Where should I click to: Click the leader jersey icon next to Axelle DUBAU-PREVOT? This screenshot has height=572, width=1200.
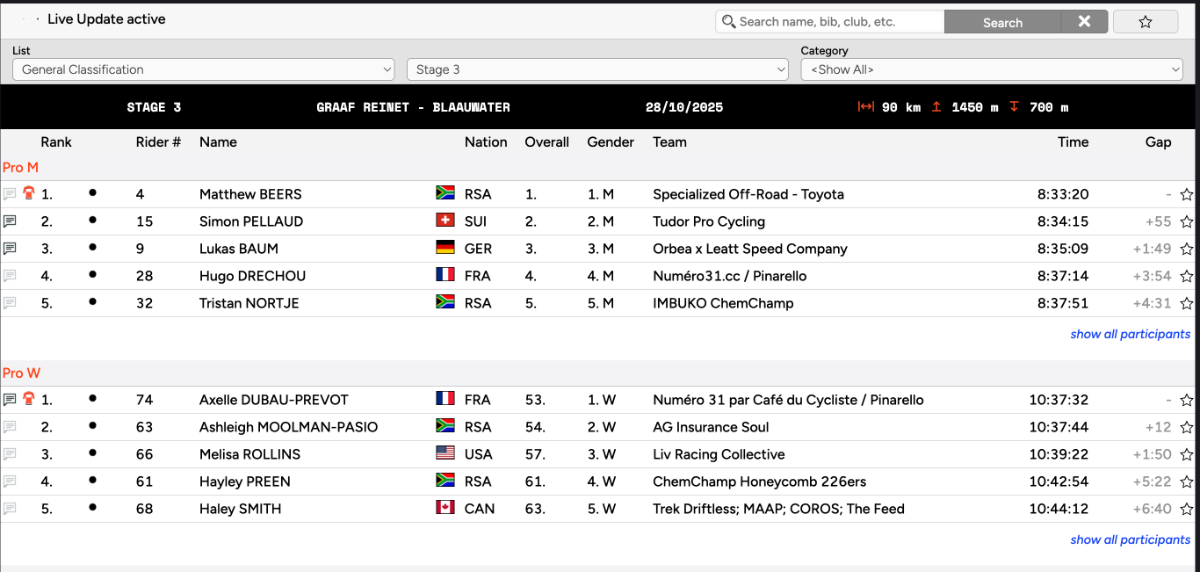click(x=28, y=400)
